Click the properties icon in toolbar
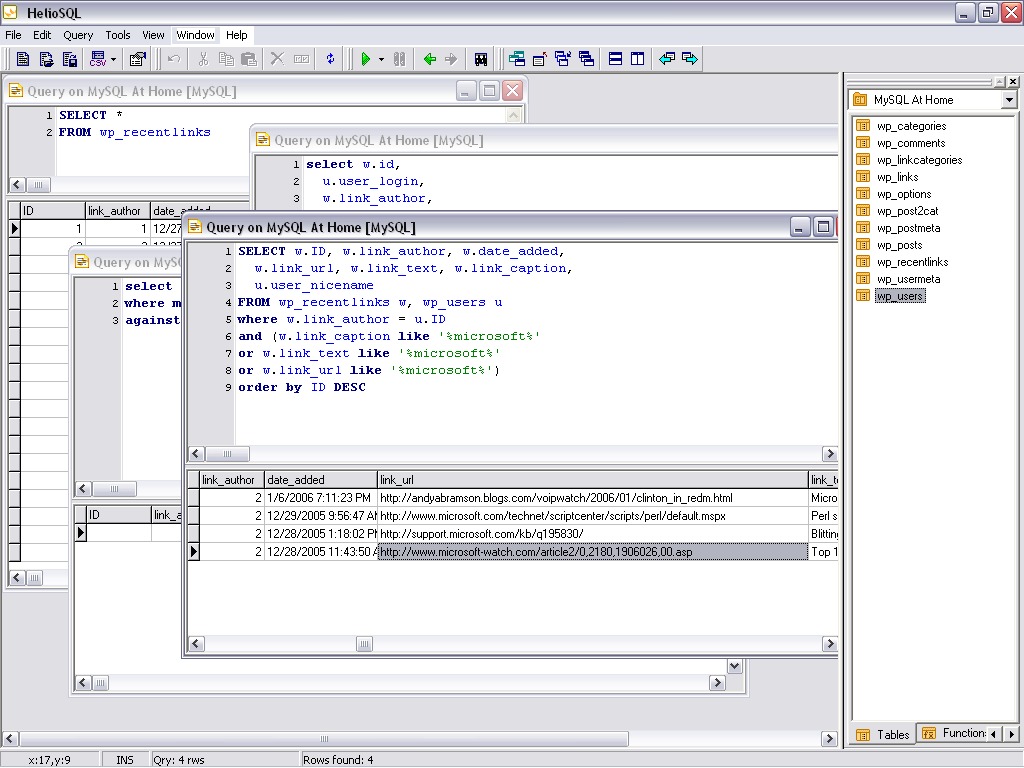The height and width of the screenshot is (768, 1024). tap(138, 60)
